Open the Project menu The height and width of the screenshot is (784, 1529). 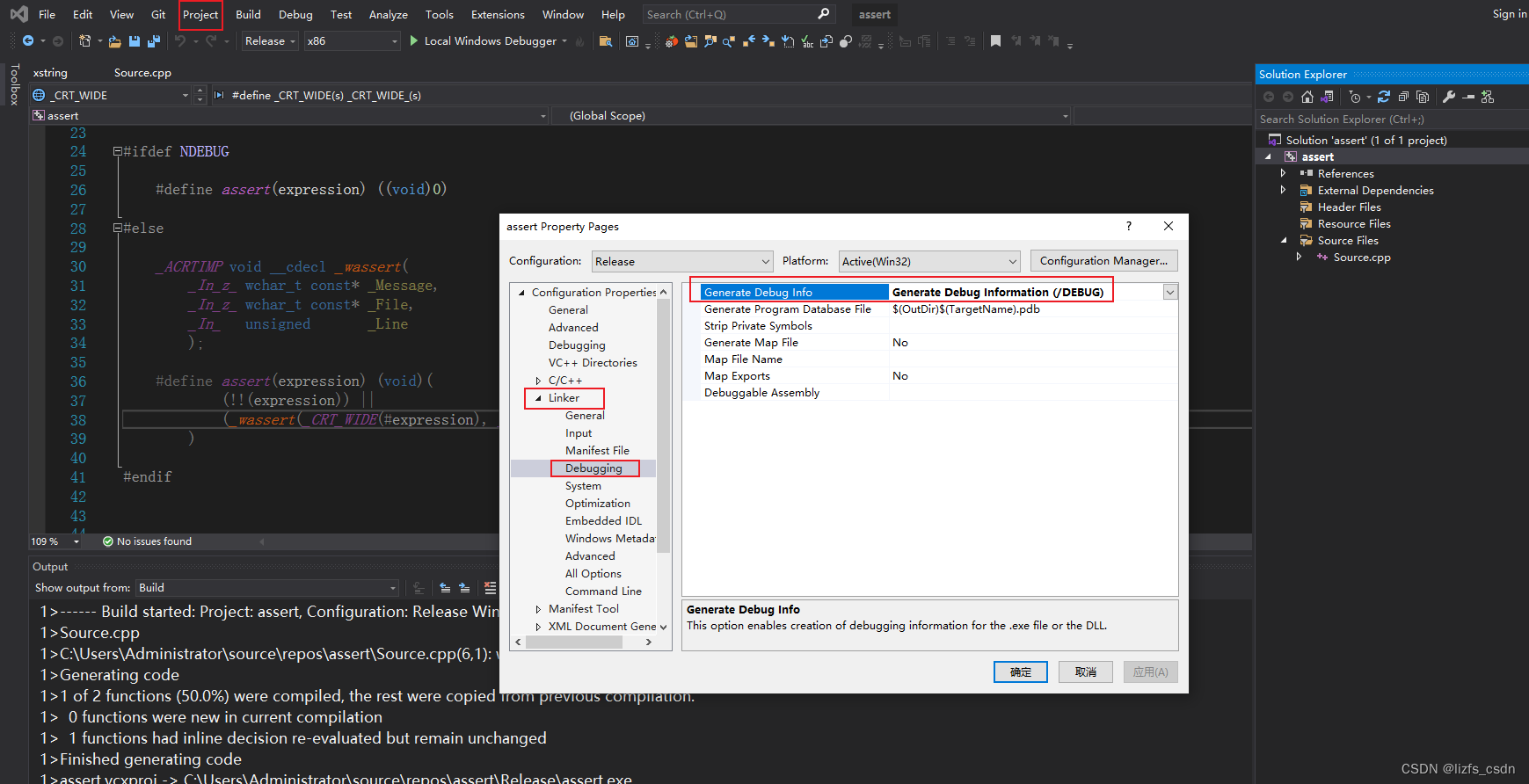tap(200, 14)
